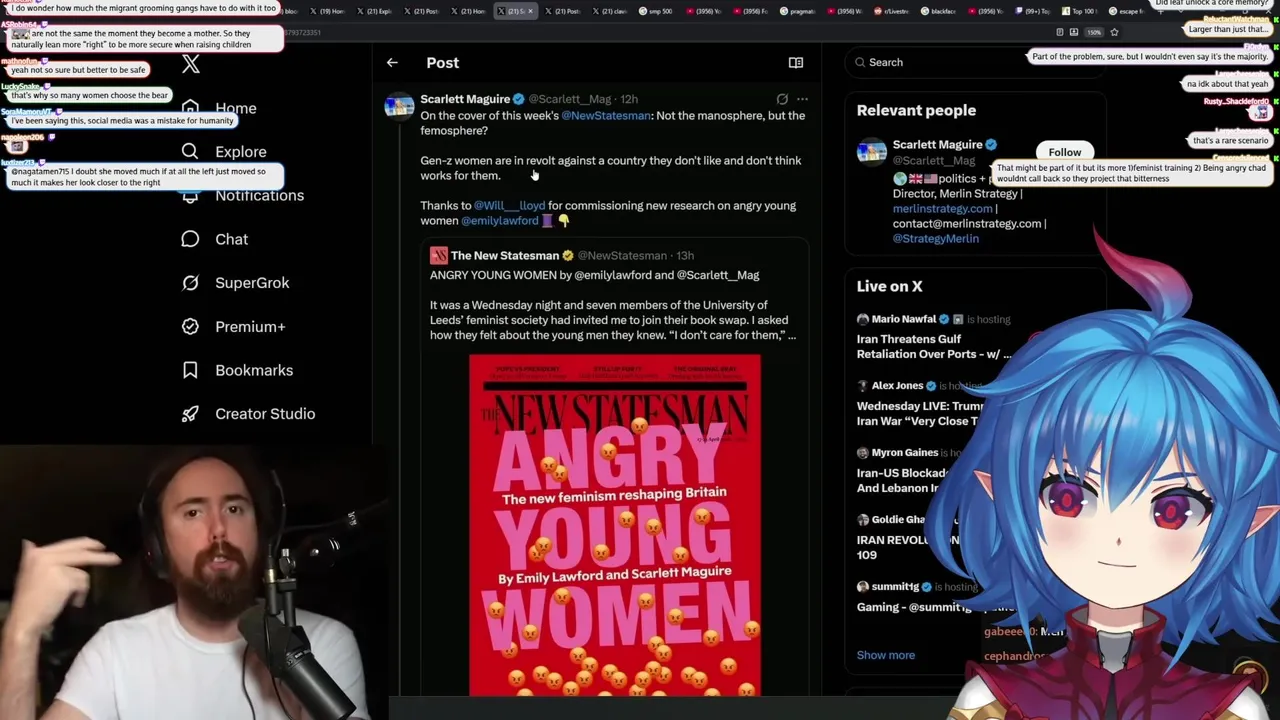This screenshot has height=720, width=1280.
Task: Click summit1g's host avatar
Action: [x=862, y=586]
